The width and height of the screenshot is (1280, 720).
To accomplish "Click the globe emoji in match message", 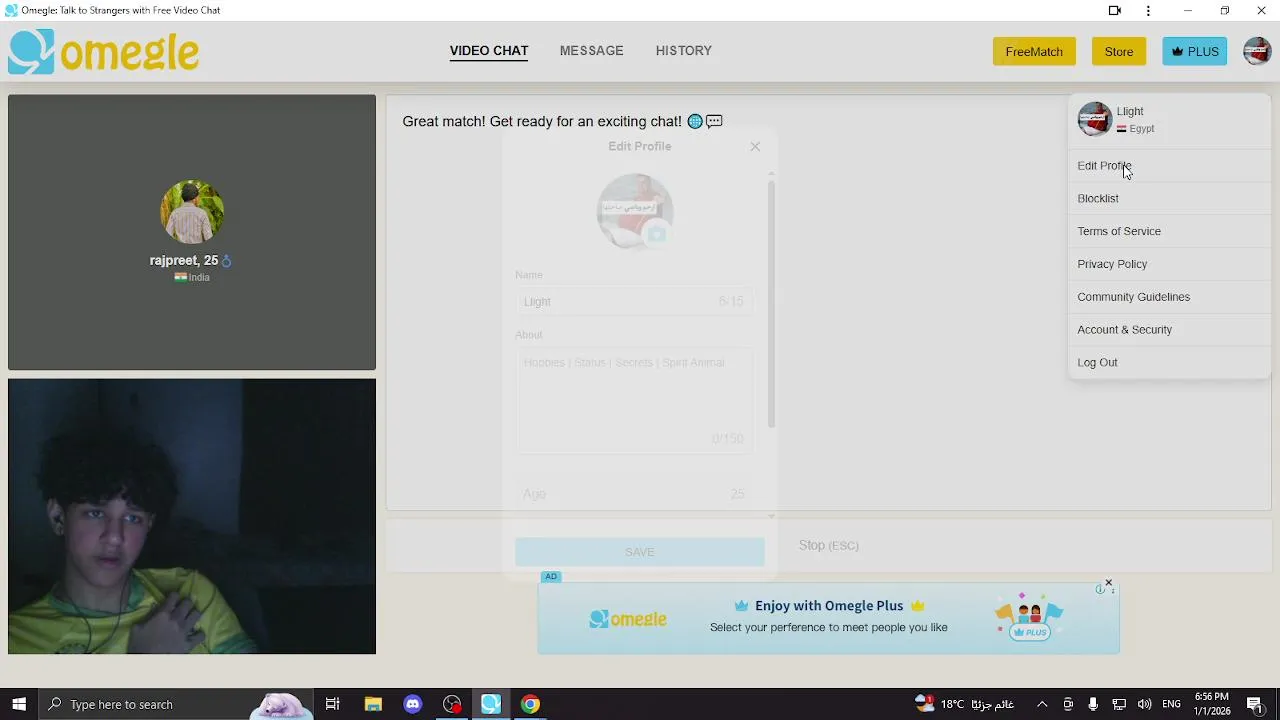I will (x=695, y=121).
